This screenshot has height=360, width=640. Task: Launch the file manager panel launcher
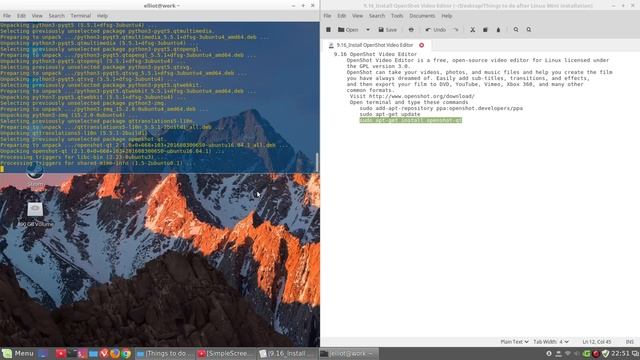click(x=93, y=353)
